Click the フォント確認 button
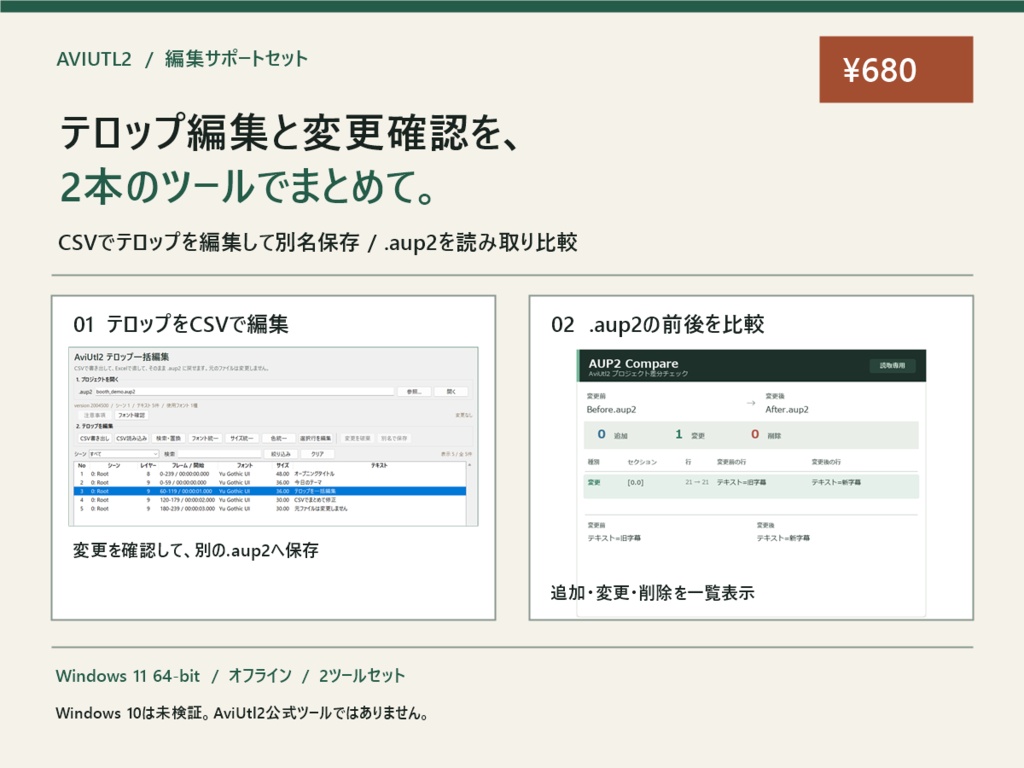Screen dimensions: 1024x768 click(131, 415)
